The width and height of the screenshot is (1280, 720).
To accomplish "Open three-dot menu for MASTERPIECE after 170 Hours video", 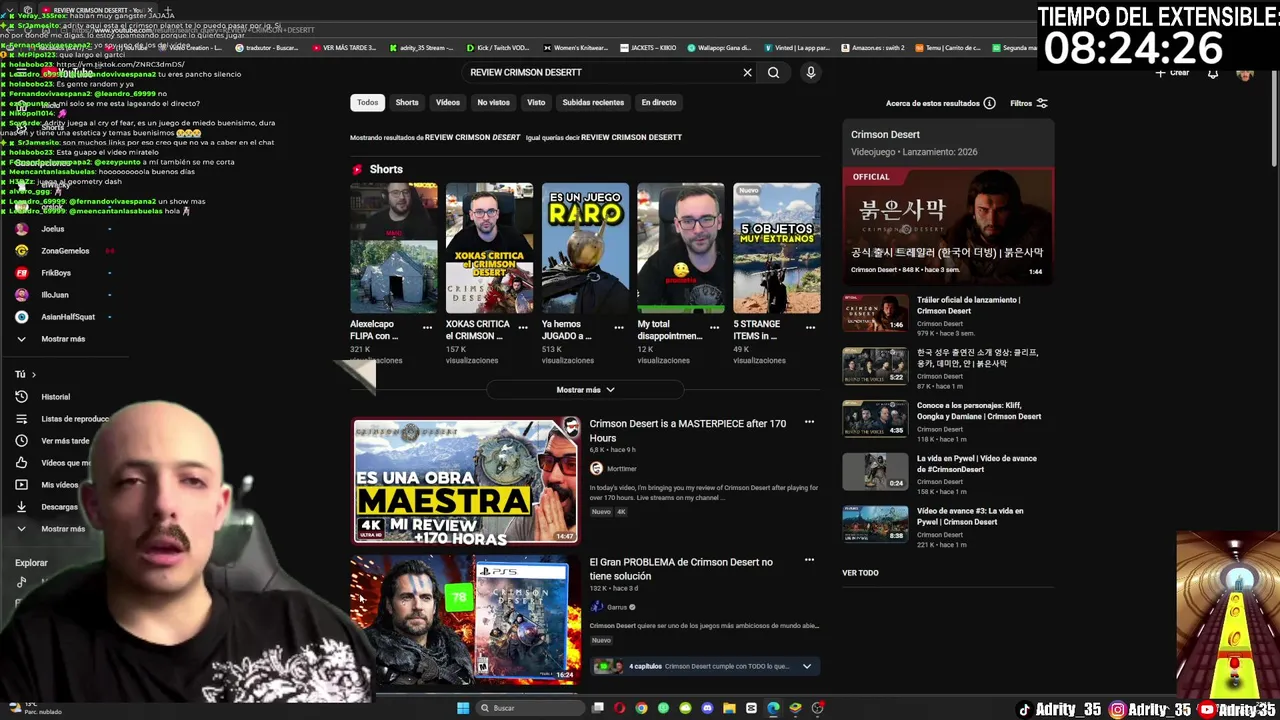I will tap(809, 422).
